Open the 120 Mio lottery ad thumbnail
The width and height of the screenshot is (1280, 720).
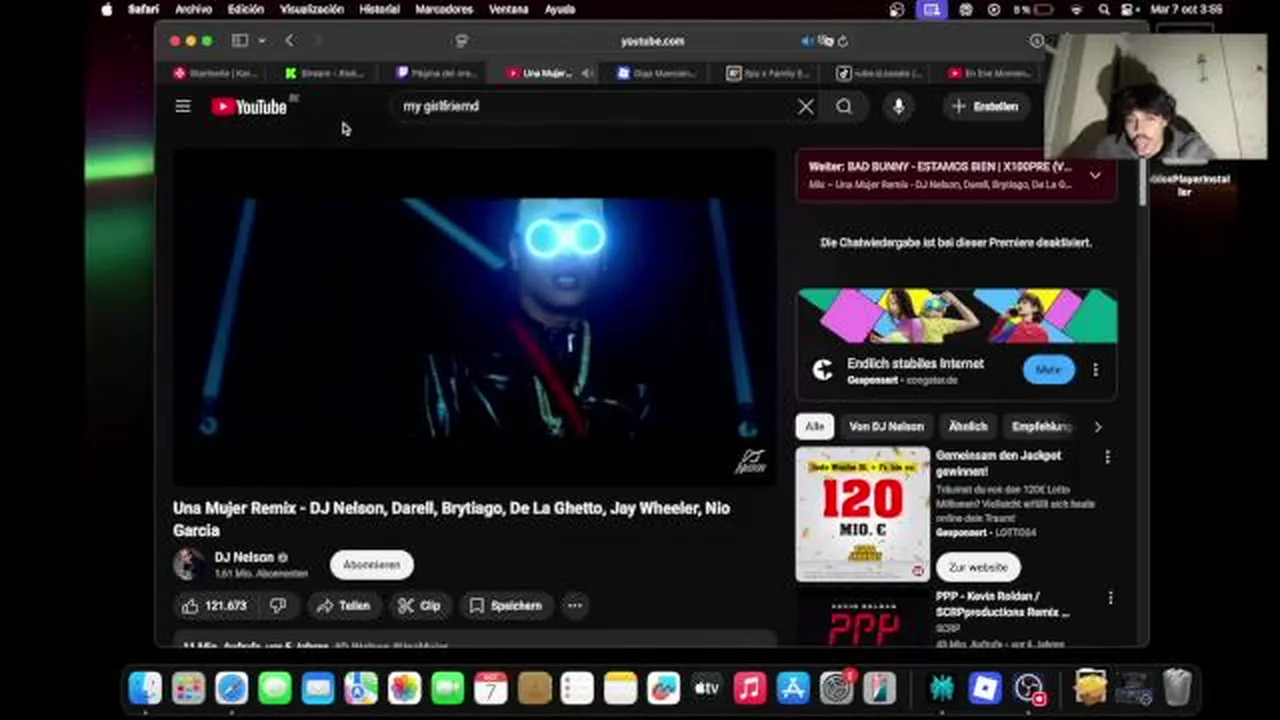tap(862, 514)
